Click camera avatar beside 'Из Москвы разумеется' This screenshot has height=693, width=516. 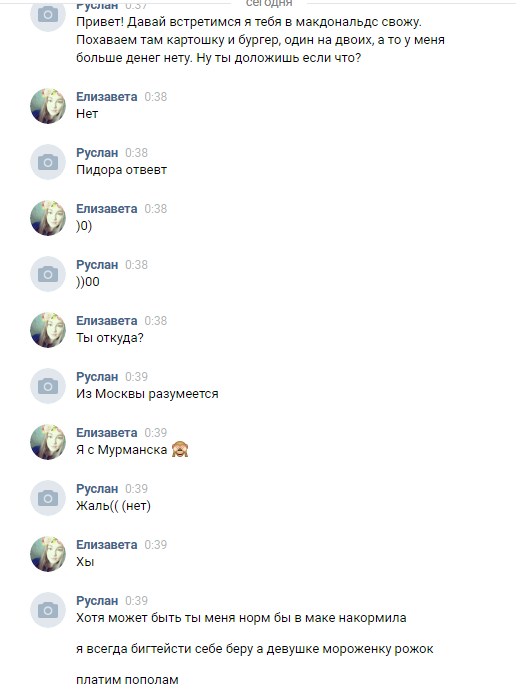pos(48,386)
